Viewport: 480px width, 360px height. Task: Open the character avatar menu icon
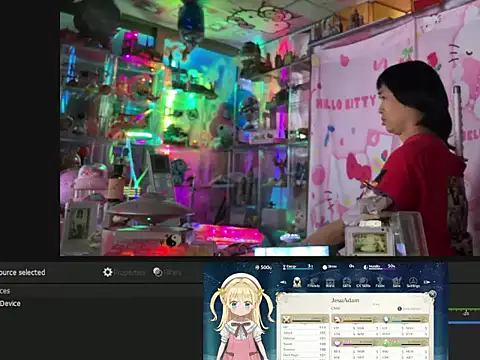point(297,282)
